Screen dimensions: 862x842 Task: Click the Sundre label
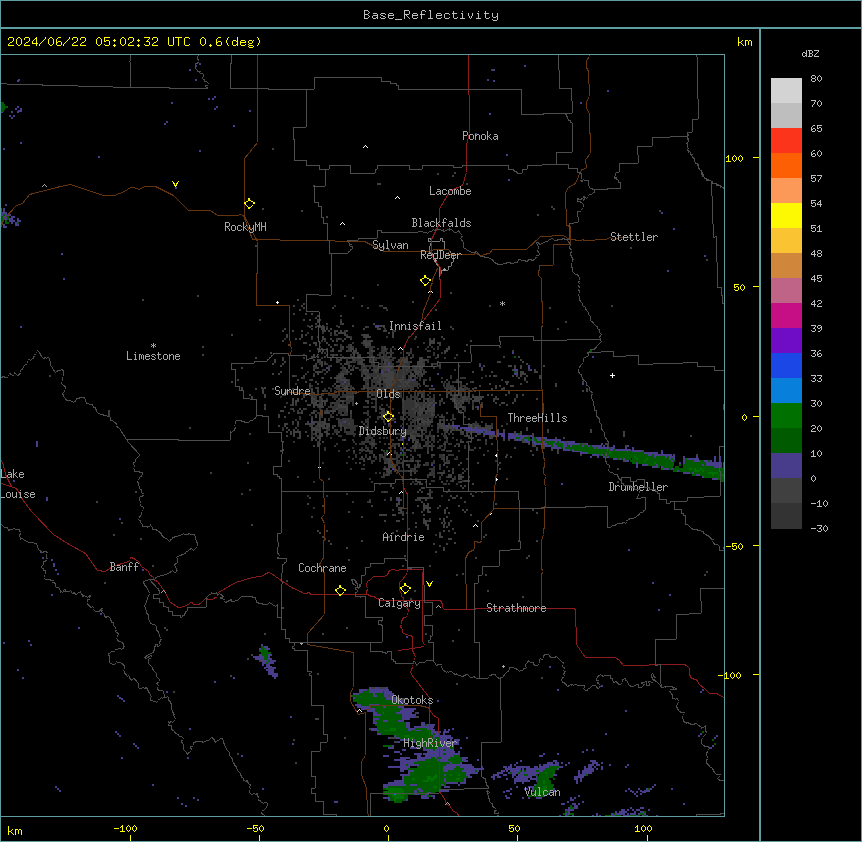tap(292, 391)
